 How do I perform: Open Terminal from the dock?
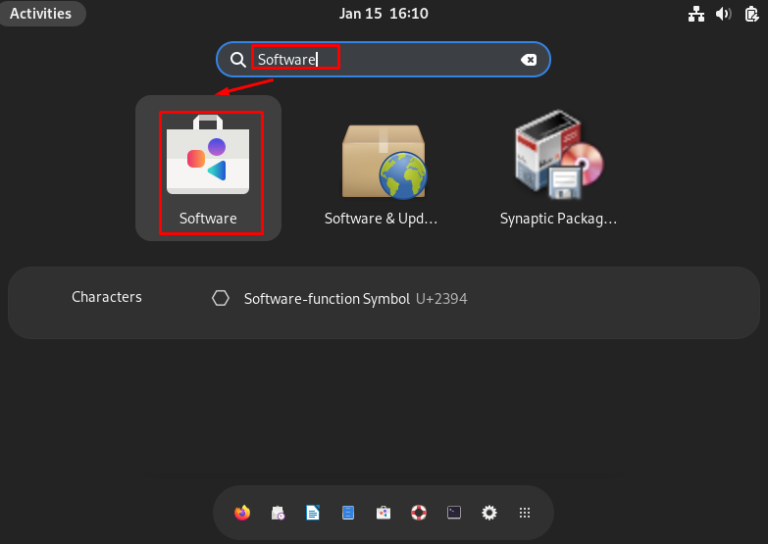[x=454, y=513]
